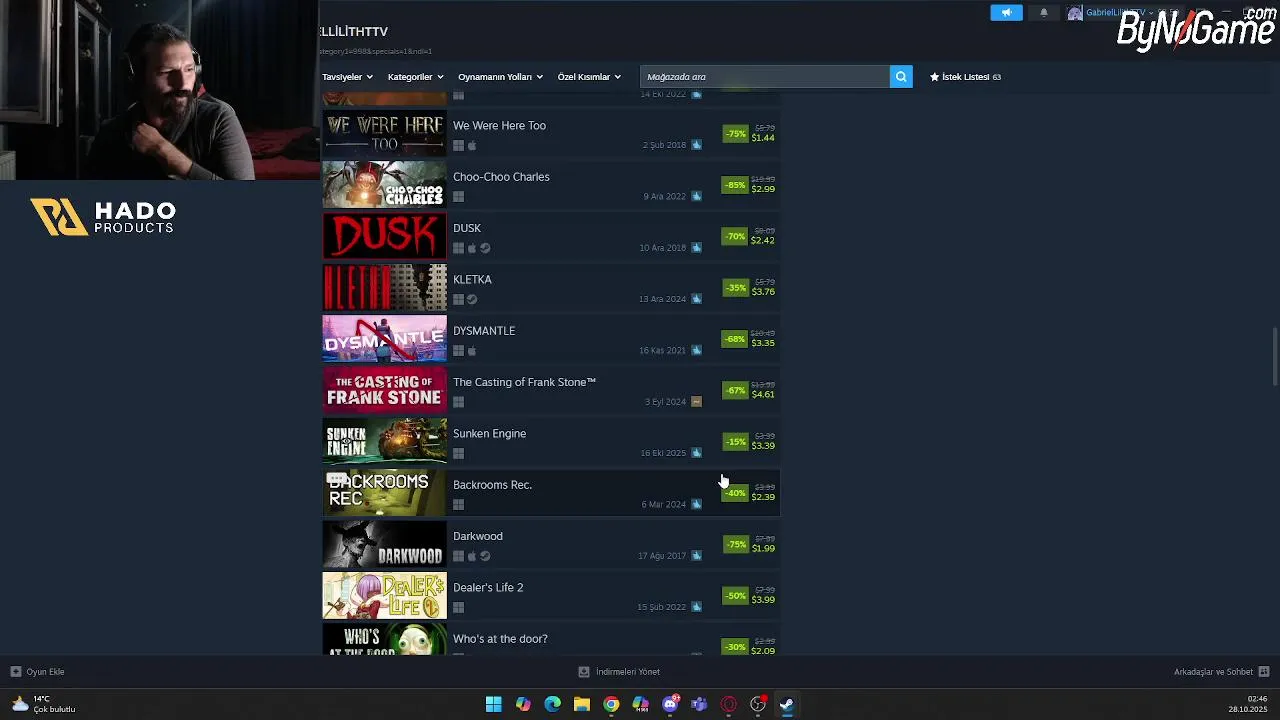The width and height of the screenshot is (1280, 720).
Task: Expand the Oynamanın Yolları dropdown
Action: (x=500, y=77)
